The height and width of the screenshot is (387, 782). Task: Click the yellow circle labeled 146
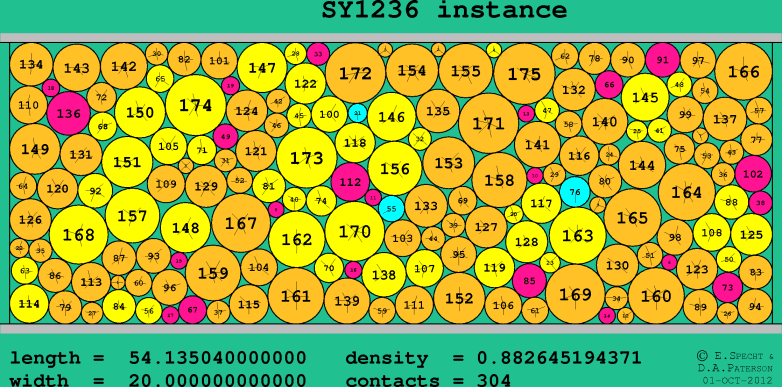[x=391, y=117]
